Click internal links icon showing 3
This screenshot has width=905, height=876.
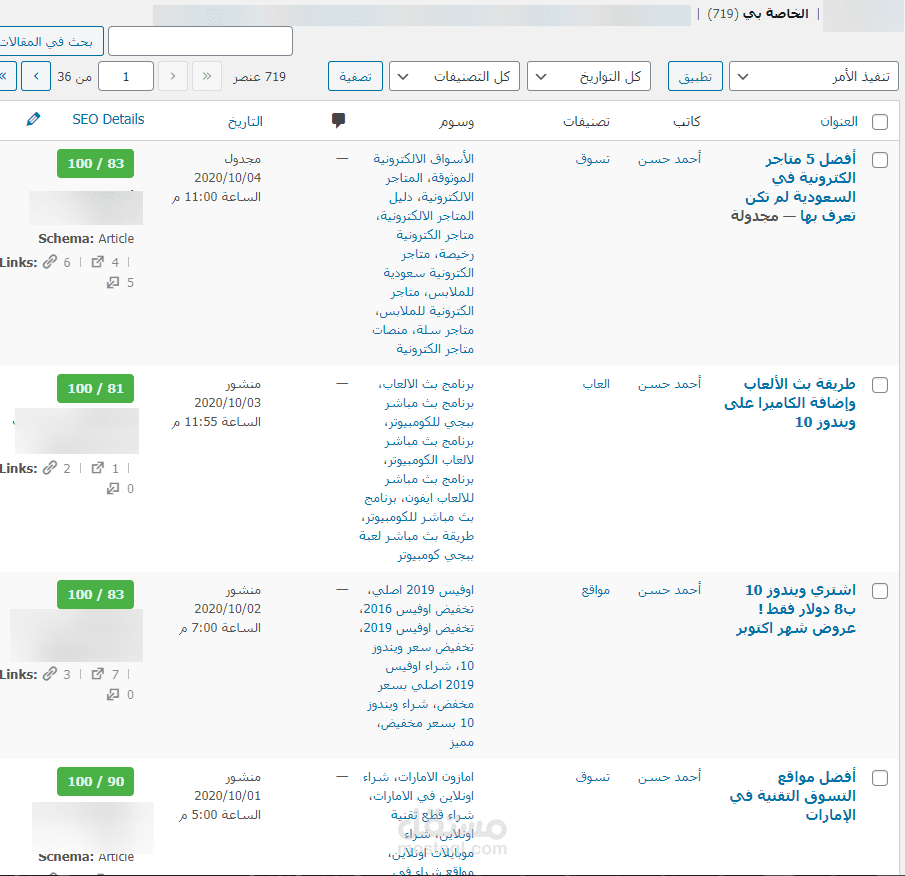coord(50,673)
